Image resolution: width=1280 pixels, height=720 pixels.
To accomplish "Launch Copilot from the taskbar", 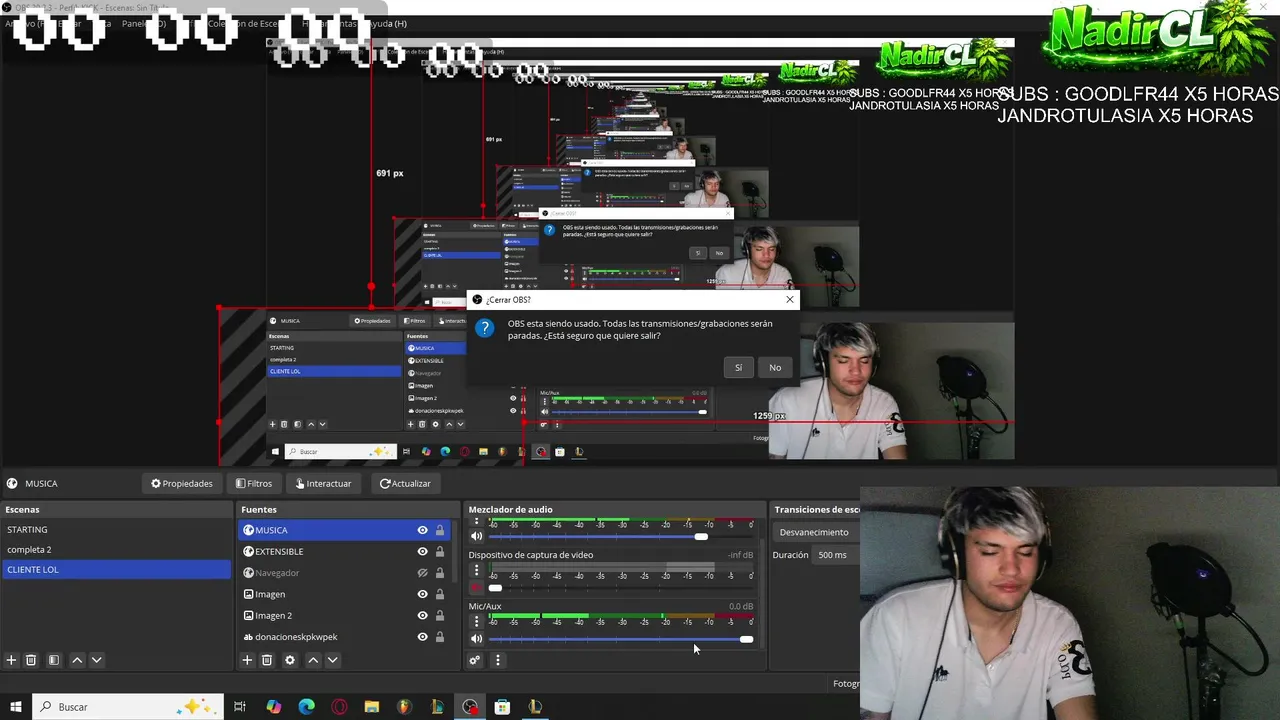I will (x=274, y=707).
